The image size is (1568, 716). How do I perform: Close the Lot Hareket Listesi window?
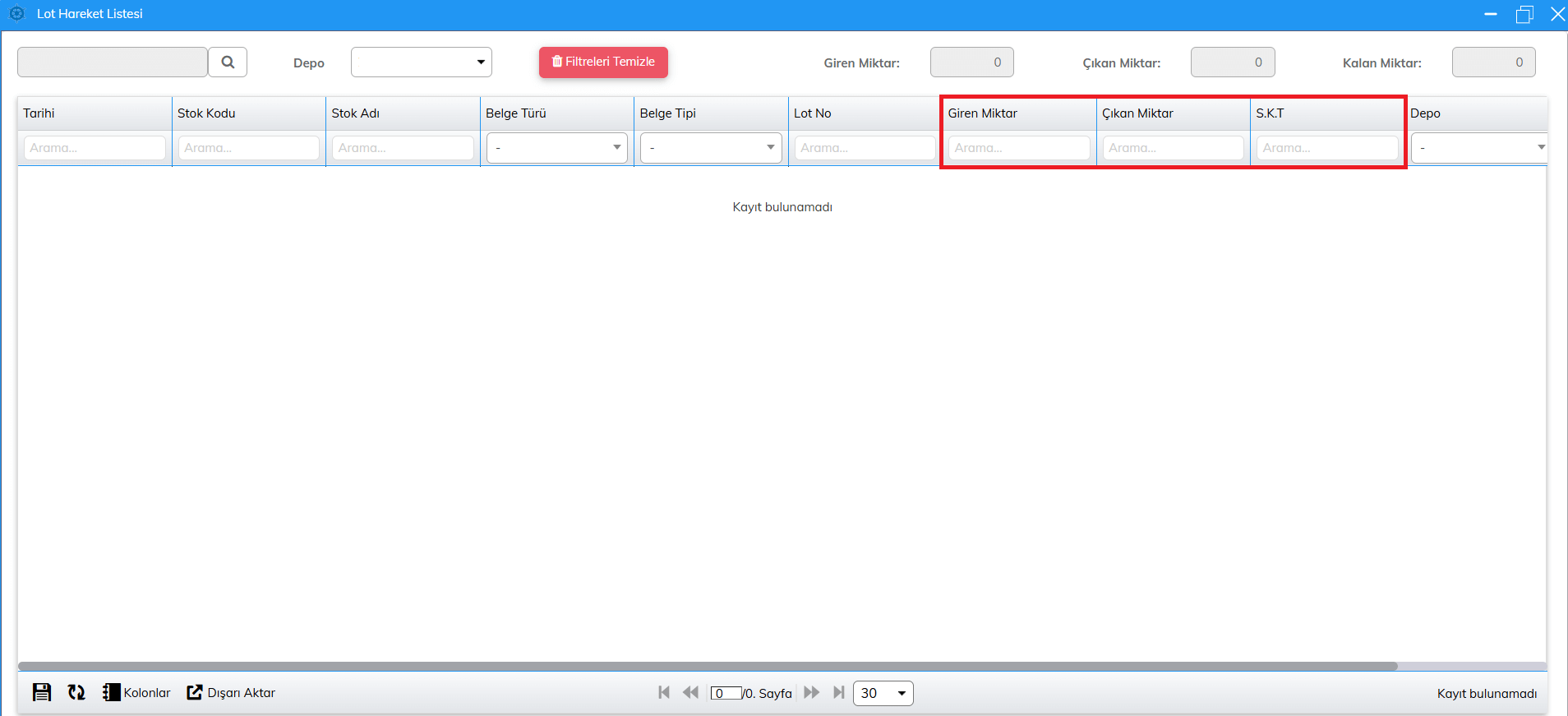[1557, 14]
